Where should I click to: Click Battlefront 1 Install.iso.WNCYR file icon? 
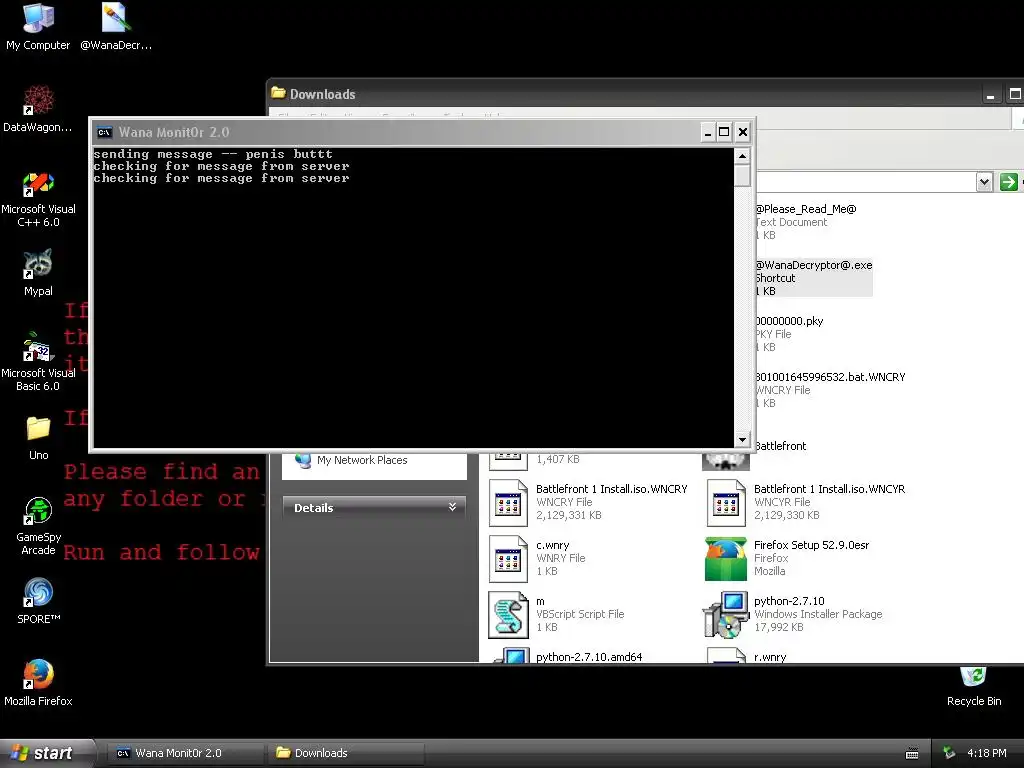(x=726, y=503)
